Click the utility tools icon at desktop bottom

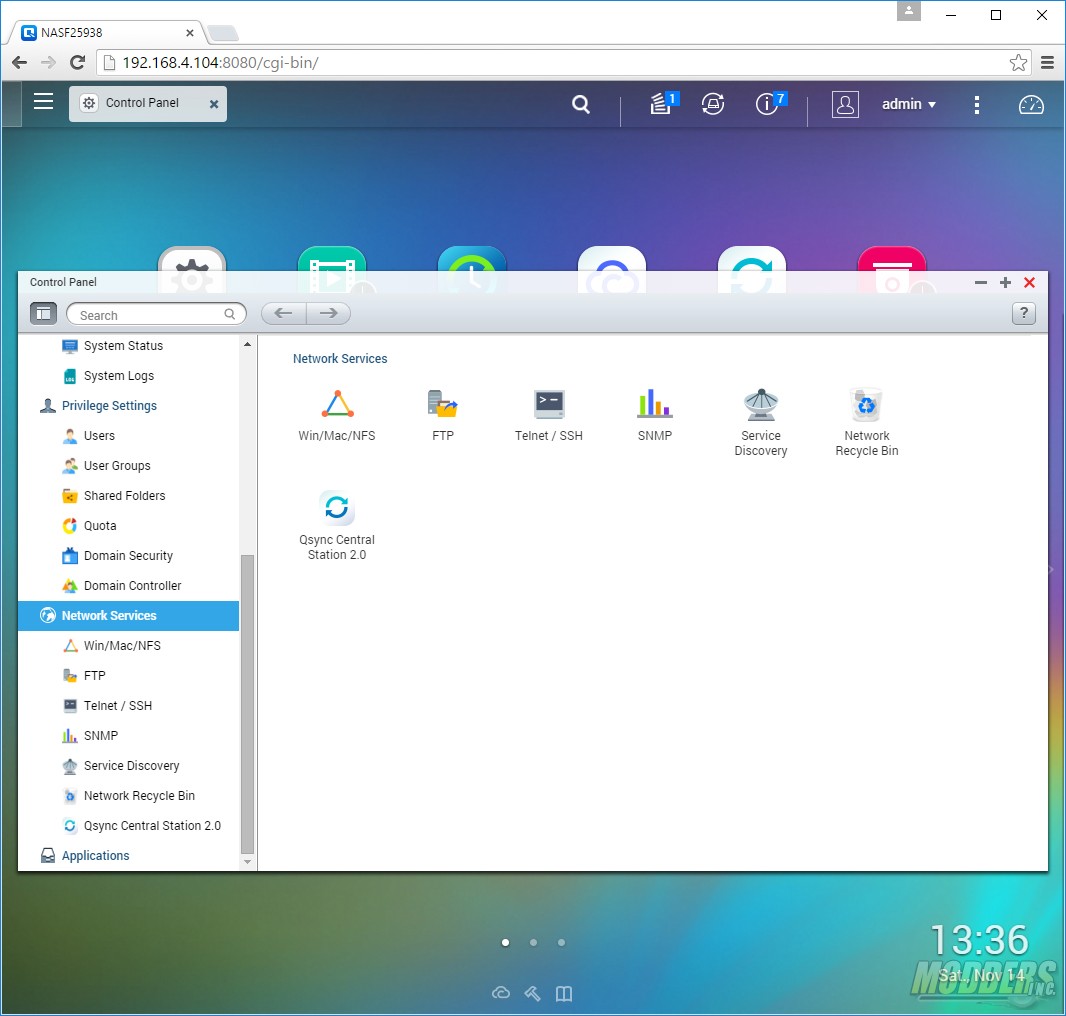[532, 994]
